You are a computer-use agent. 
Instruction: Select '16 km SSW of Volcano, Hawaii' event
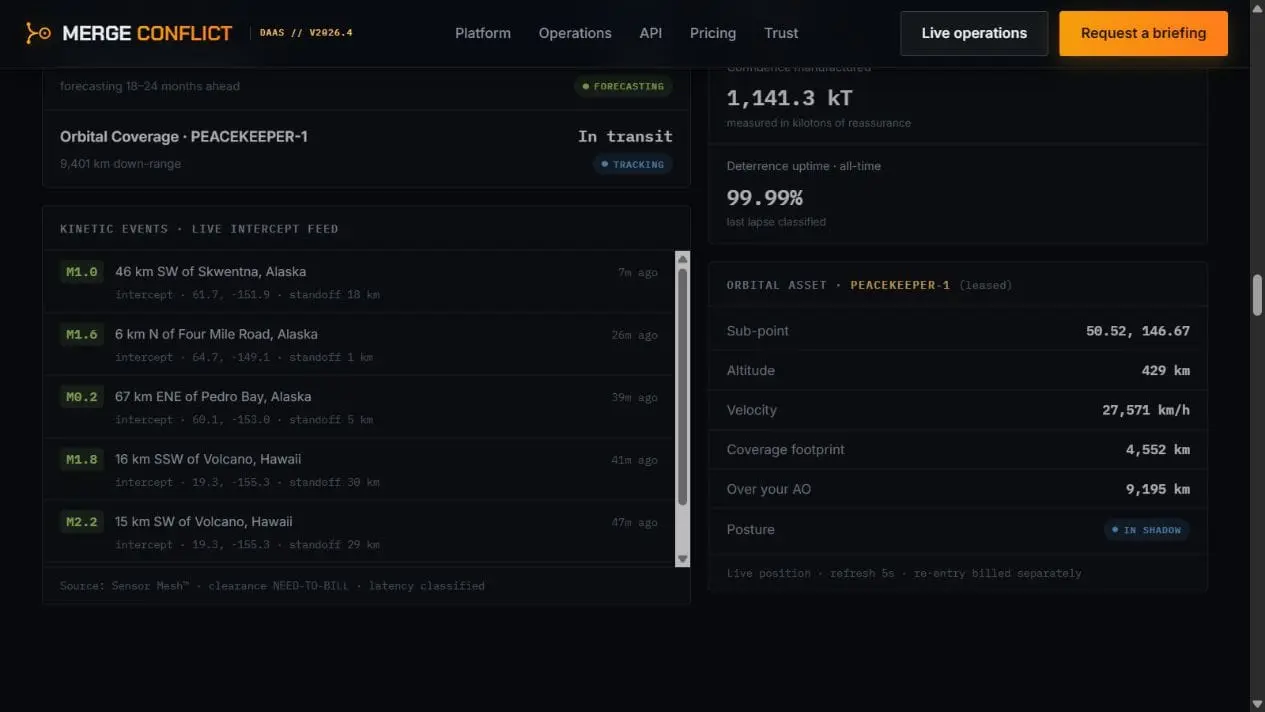coord(208,459)
